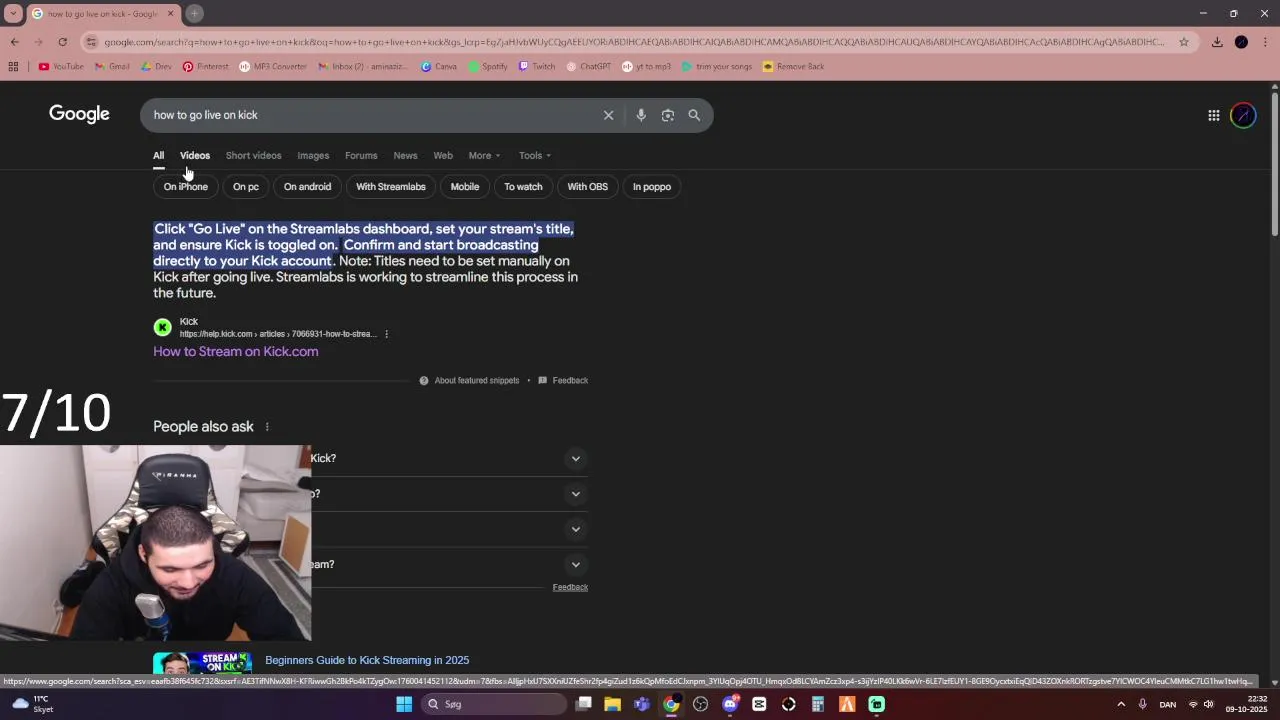
Task: Open People also ask options menu
Action: (x=267, y=427)
